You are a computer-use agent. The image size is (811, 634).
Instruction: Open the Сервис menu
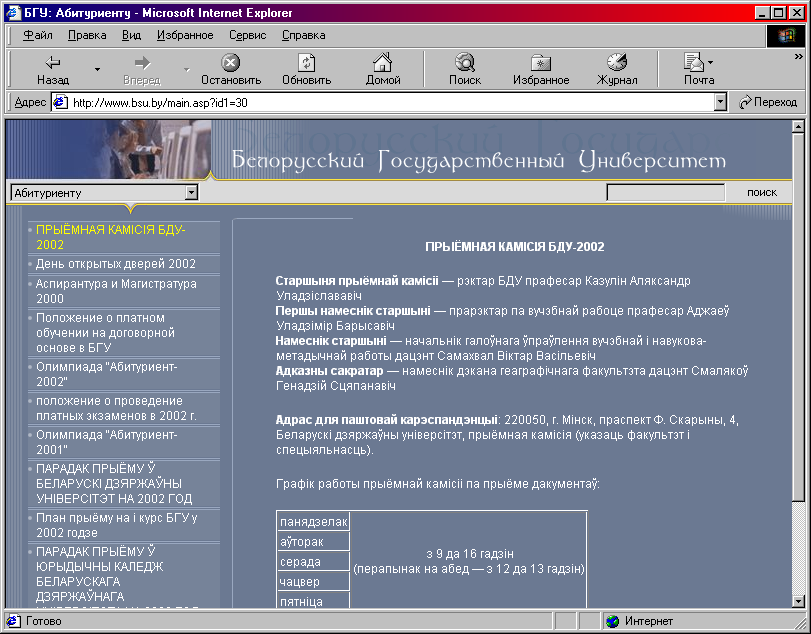pyautogui.click(x=247, y=35)
